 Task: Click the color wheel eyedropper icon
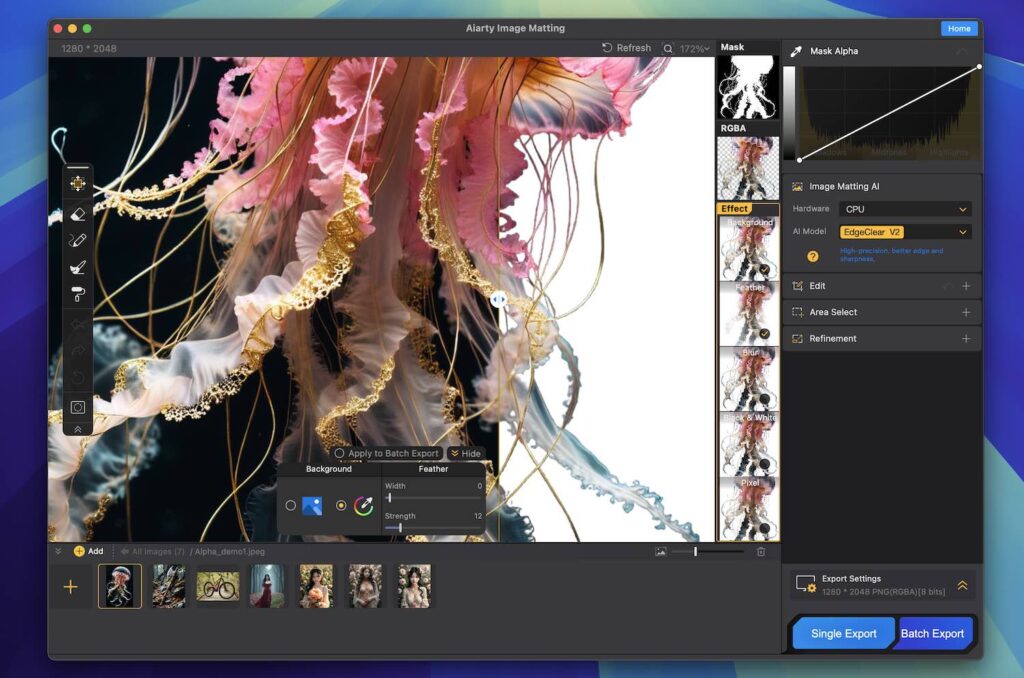364,506
